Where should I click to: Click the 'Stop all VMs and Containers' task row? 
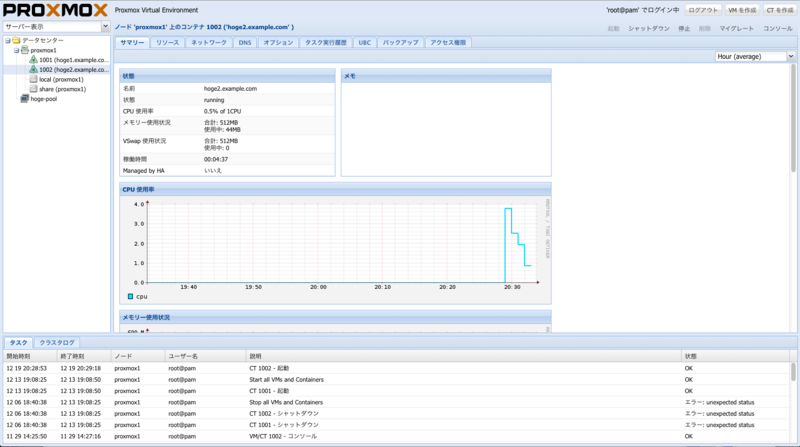396,402
